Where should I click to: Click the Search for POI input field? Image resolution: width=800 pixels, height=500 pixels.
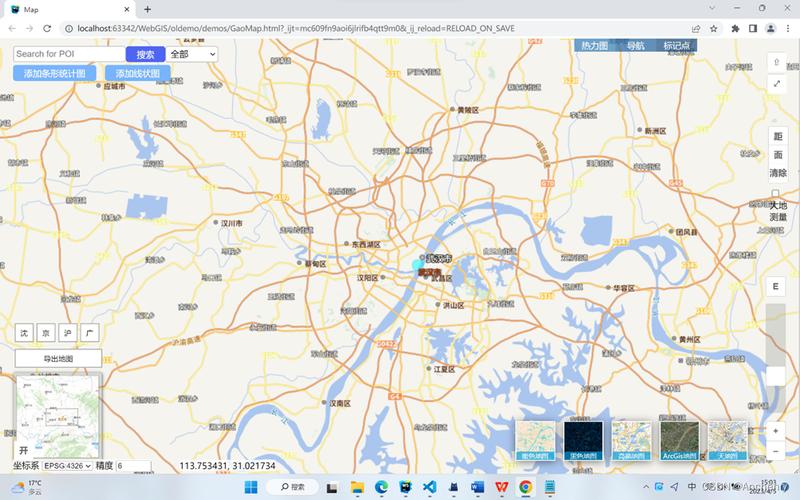68,54
